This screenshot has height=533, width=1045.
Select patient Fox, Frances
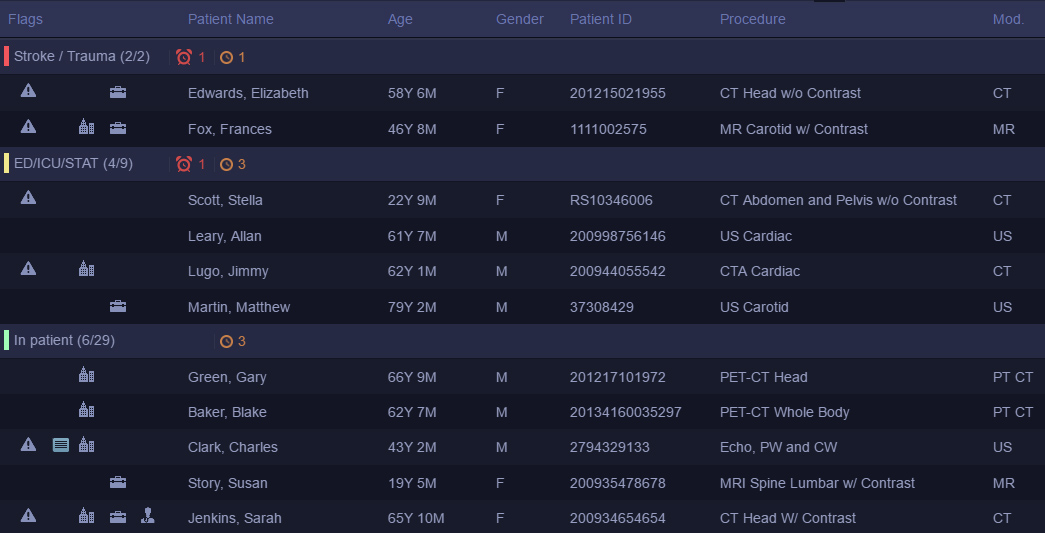click(230, 129)
